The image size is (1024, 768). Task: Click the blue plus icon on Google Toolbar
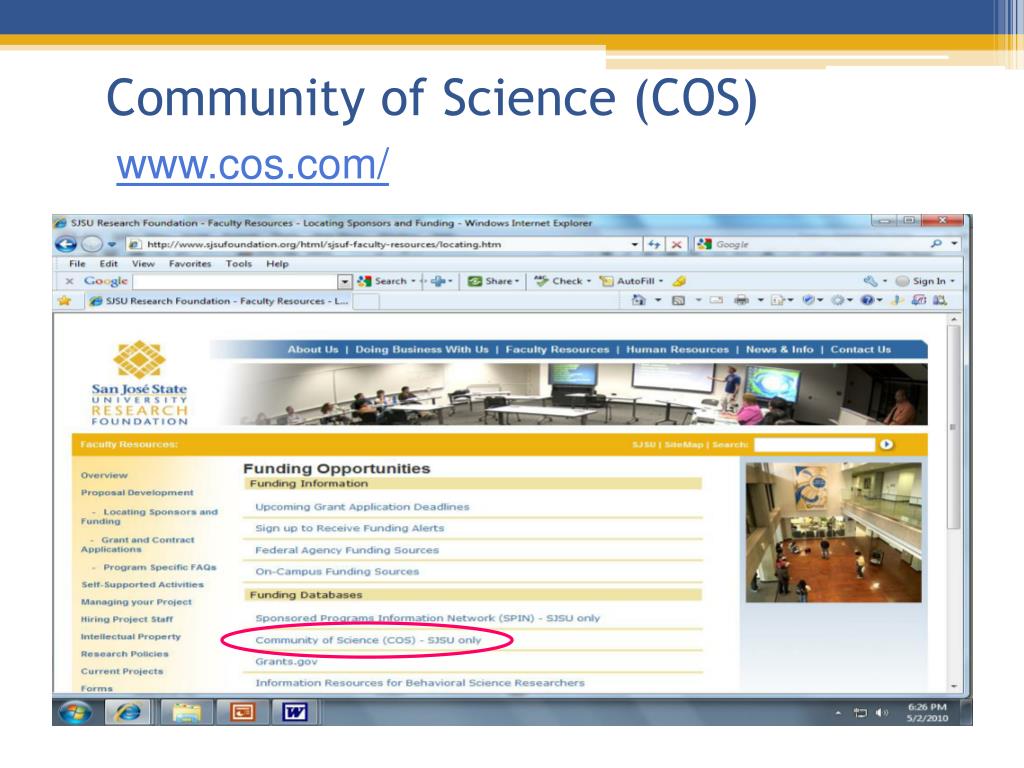[438, 281]
